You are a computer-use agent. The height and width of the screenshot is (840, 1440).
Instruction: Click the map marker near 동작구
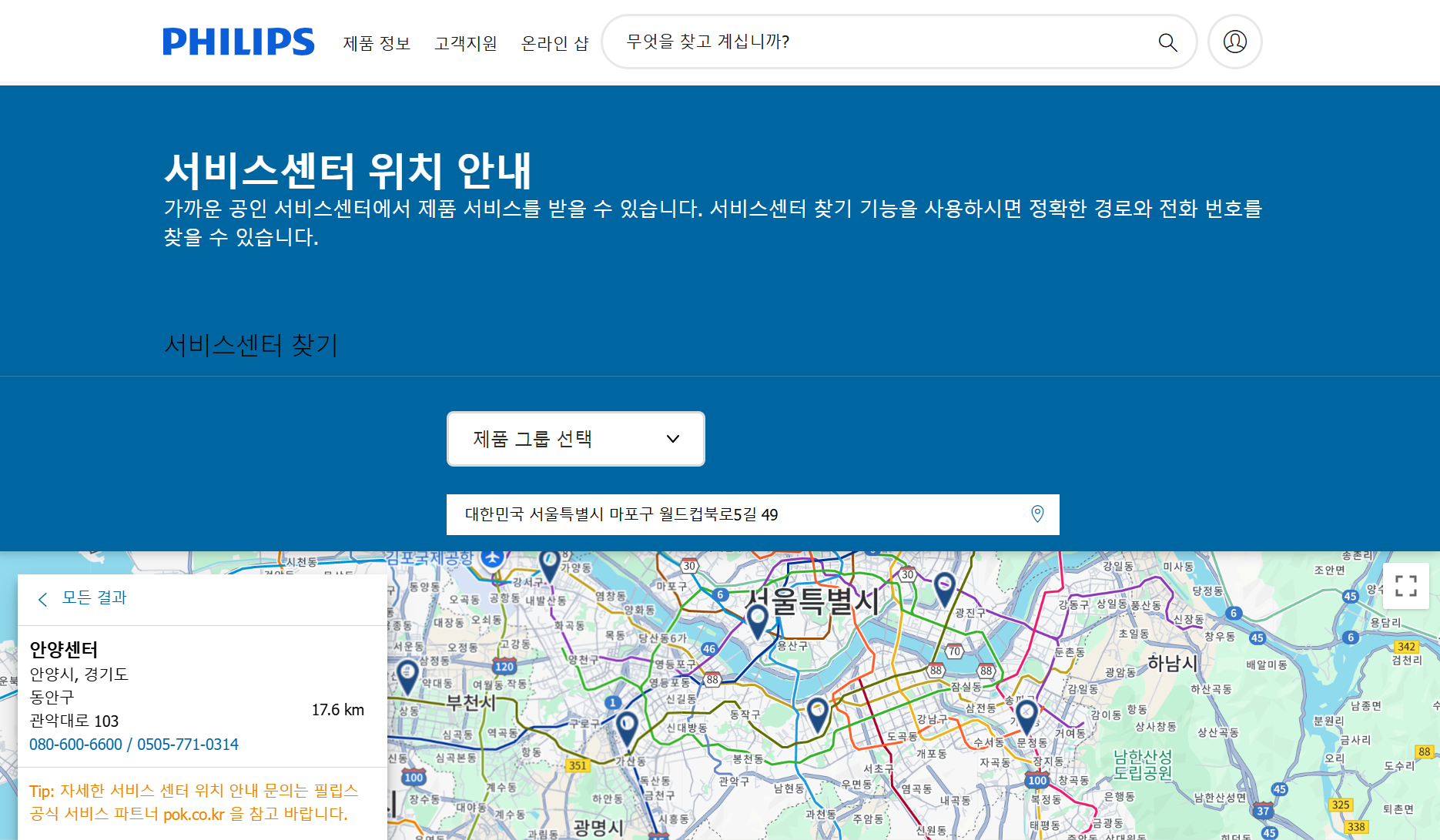[817, 714]
